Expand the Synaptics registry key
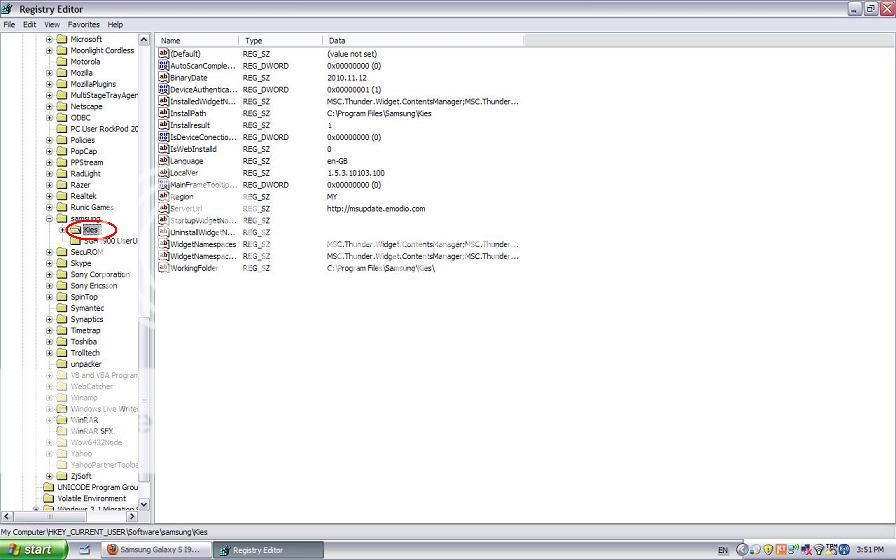The image size is (896, 560). click(x=49, y=319)
